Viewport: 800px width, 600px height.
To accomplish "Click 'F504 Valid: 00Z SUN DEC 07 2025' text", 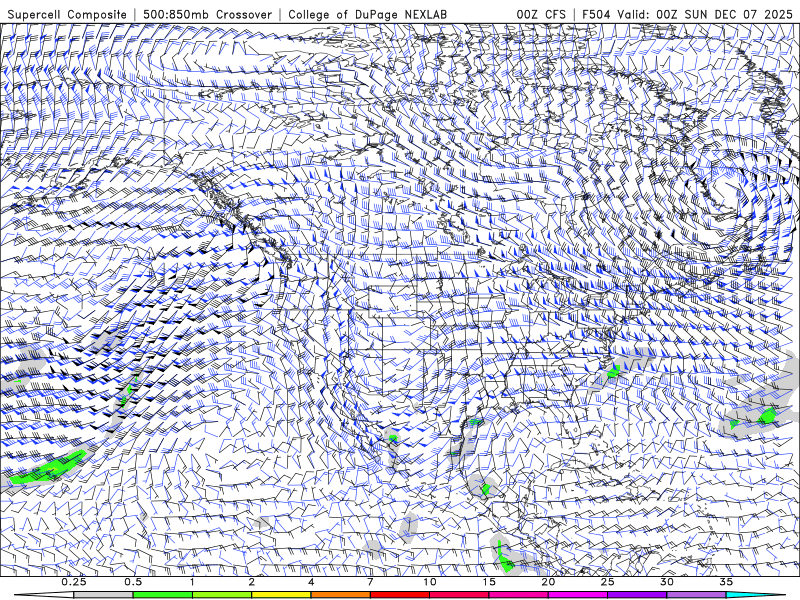I will tap(687, 14).
